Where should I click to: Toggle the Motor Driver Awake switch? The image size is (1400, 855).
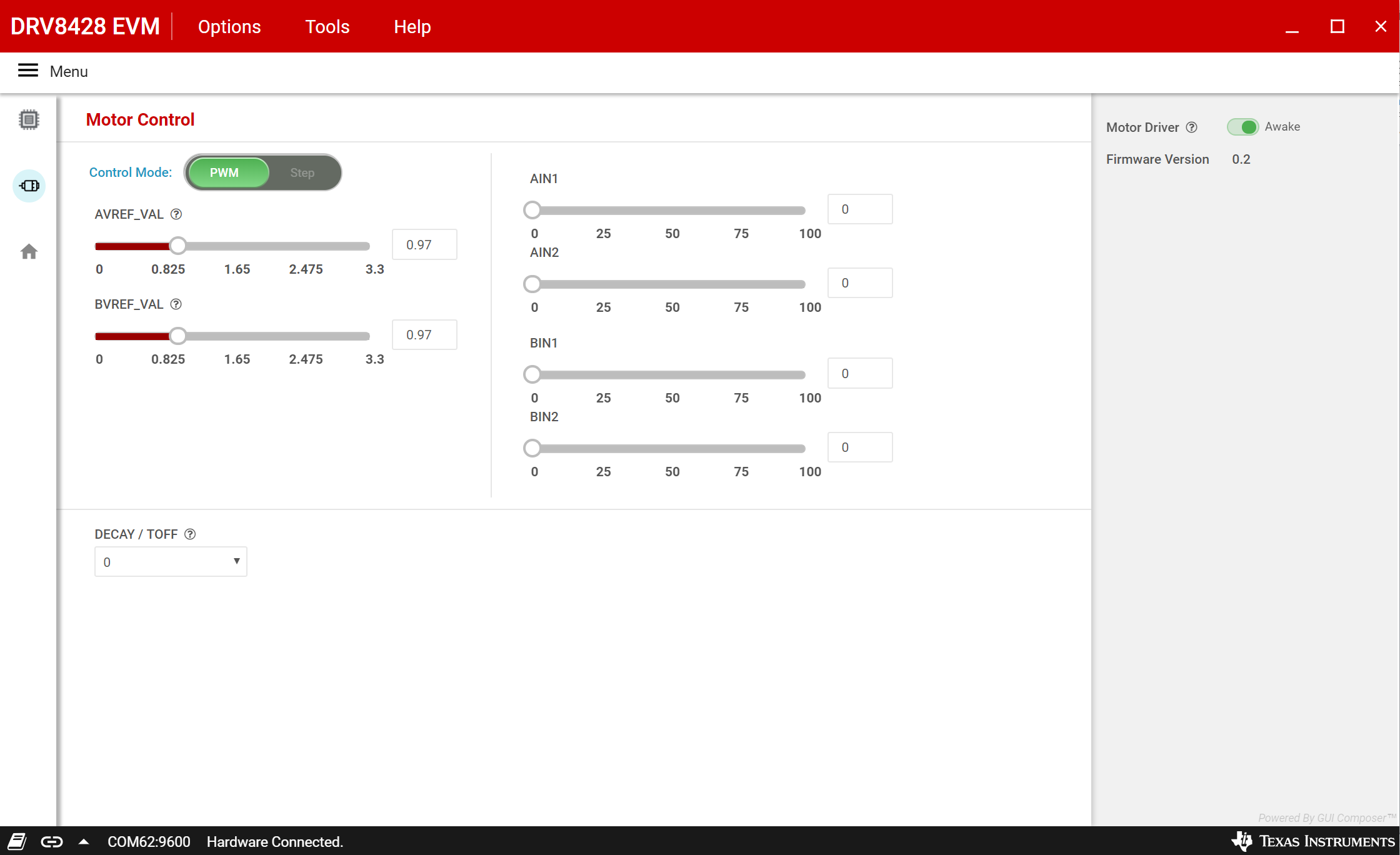click(1244, 126)
